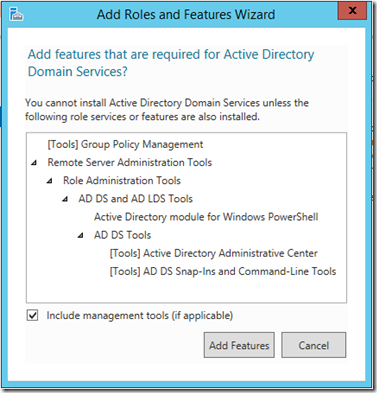
Task: Collapse Role Administration Tools node
Action: click(x=50, y=181)
